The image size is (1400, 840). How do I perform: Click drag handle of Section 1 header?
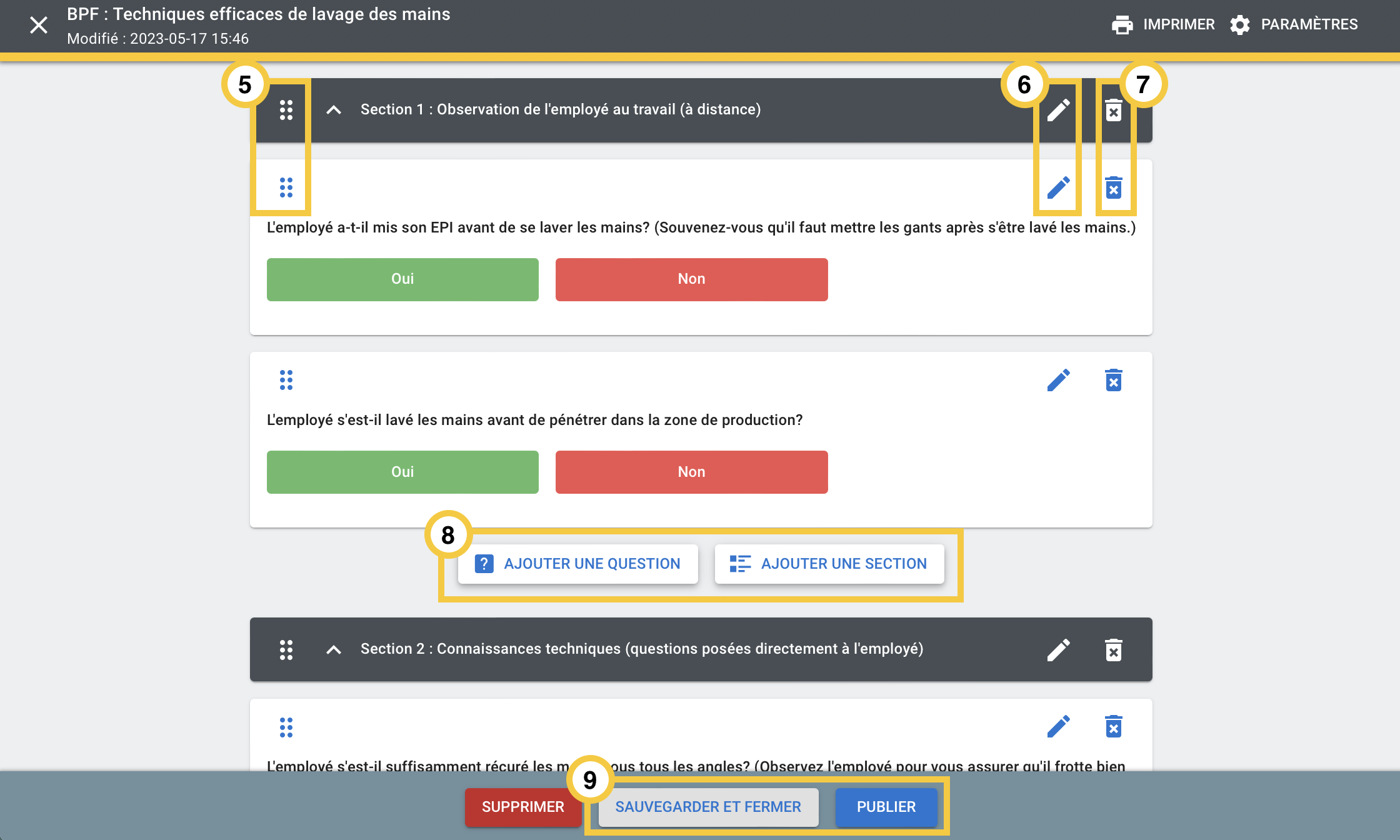click(x=286, y=110)
